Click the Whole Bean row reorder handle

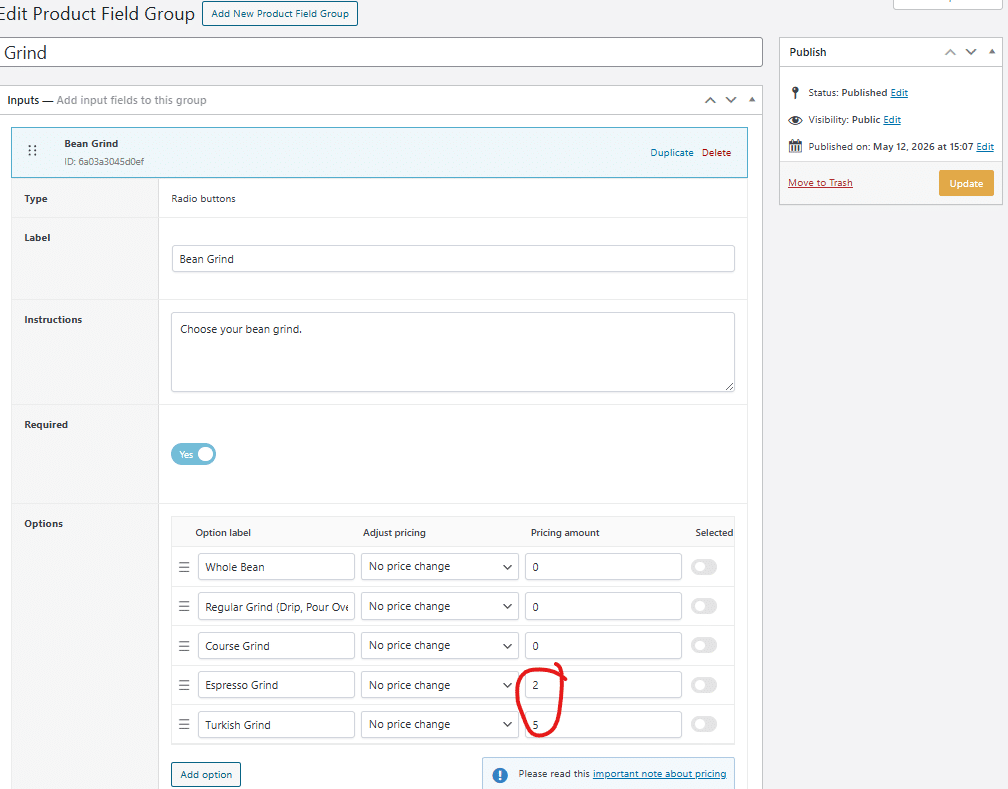pyautogui.click(x=184, y=567)
